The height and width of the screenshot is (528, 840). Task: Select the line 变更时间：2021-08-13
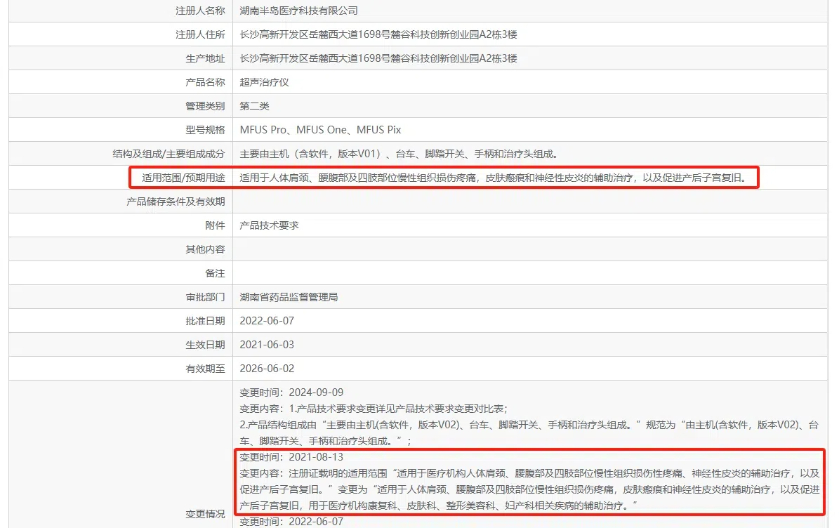(x=291, y=457)
